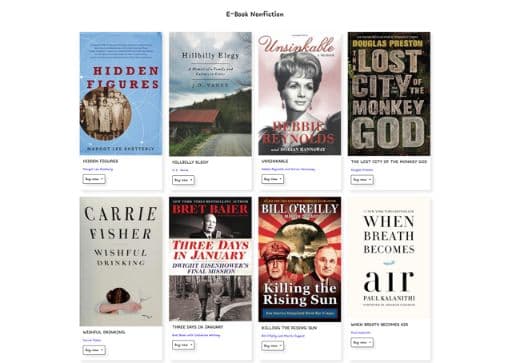Select the Killing the Rising Sun cover
This screenshot has width=512, height=363.
(x=300, y=259)
